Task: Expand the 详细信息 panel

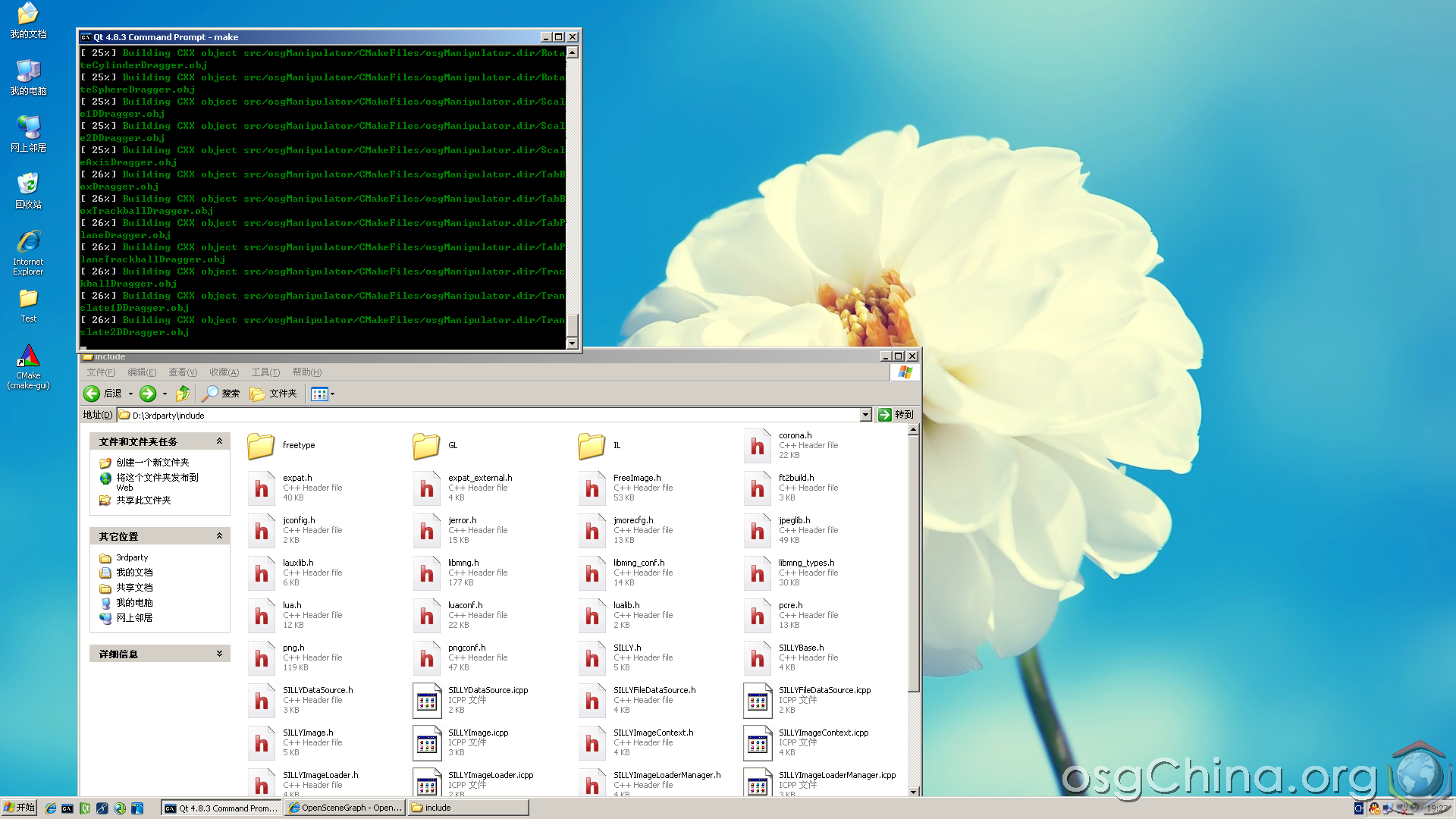Action: 219,654
